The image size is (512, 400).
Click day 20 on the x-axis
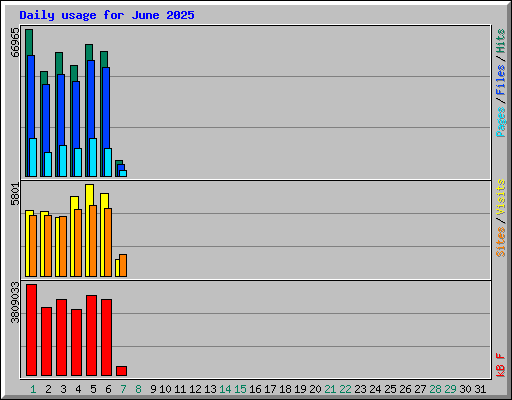pos(315,389)
